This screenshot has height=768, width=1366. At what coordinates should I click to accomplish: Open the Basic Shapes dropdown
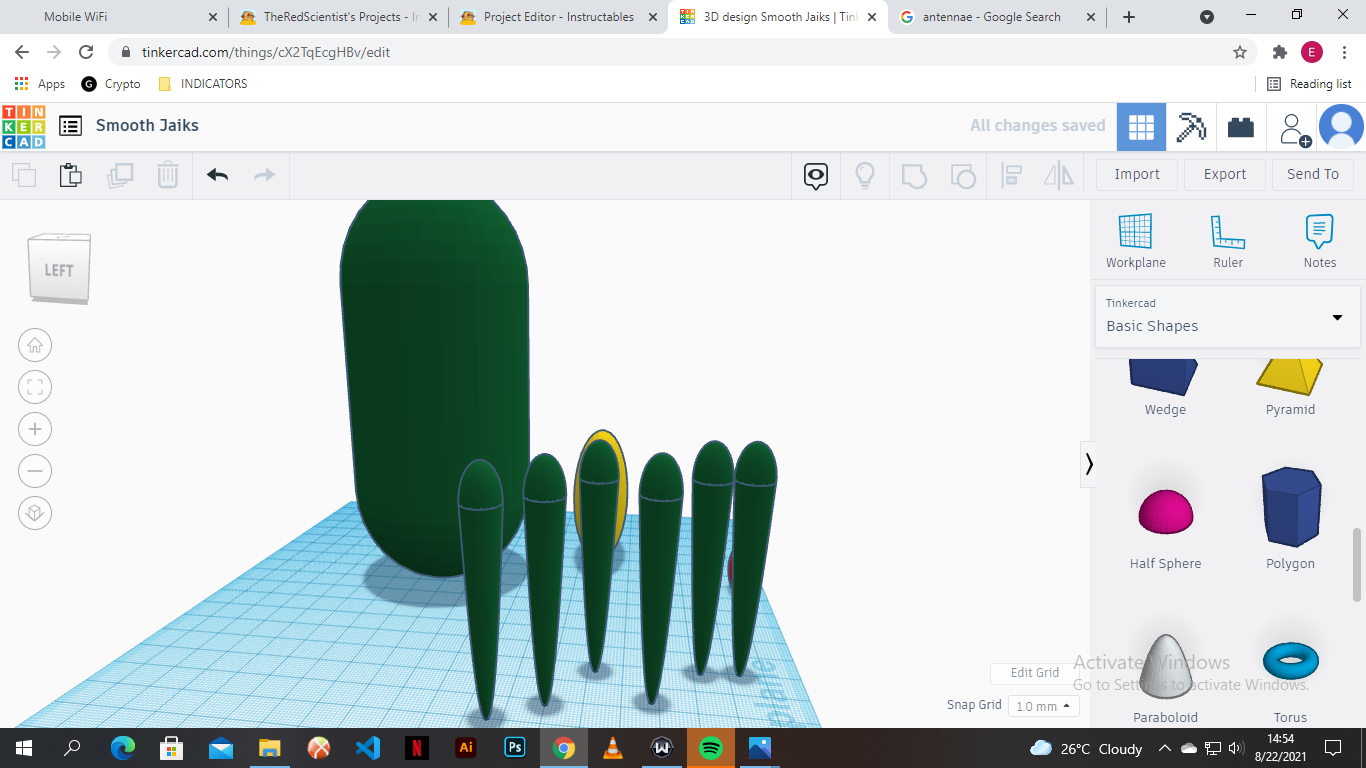click(1227, 317)
